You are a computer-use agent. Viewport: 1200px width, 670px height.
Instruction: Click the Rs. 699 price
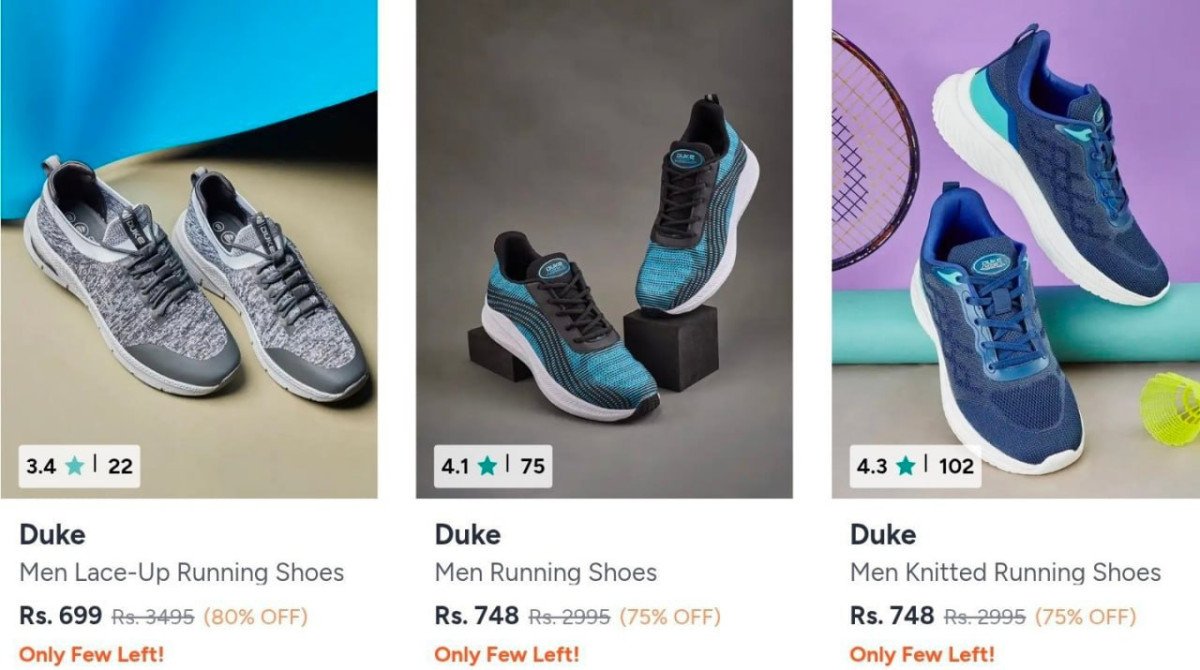61,616
